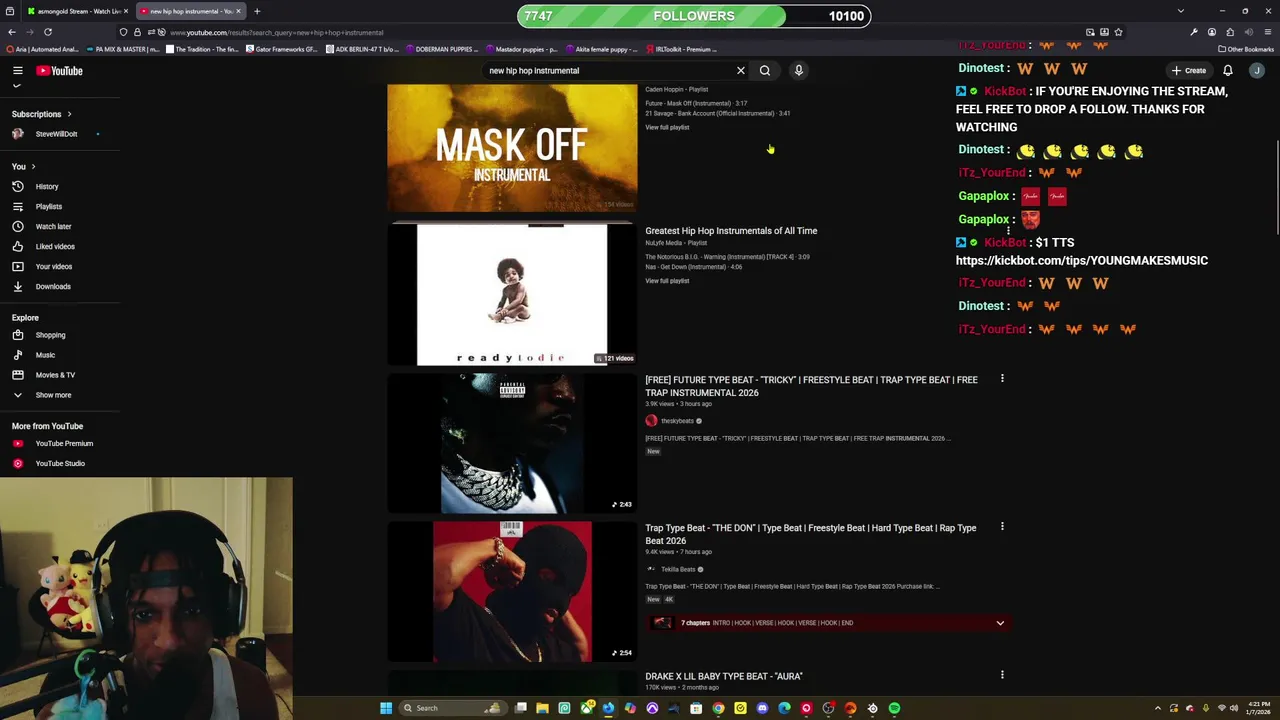Open a new browser tab
The image size is (1280, 720).
click(257, 11)
